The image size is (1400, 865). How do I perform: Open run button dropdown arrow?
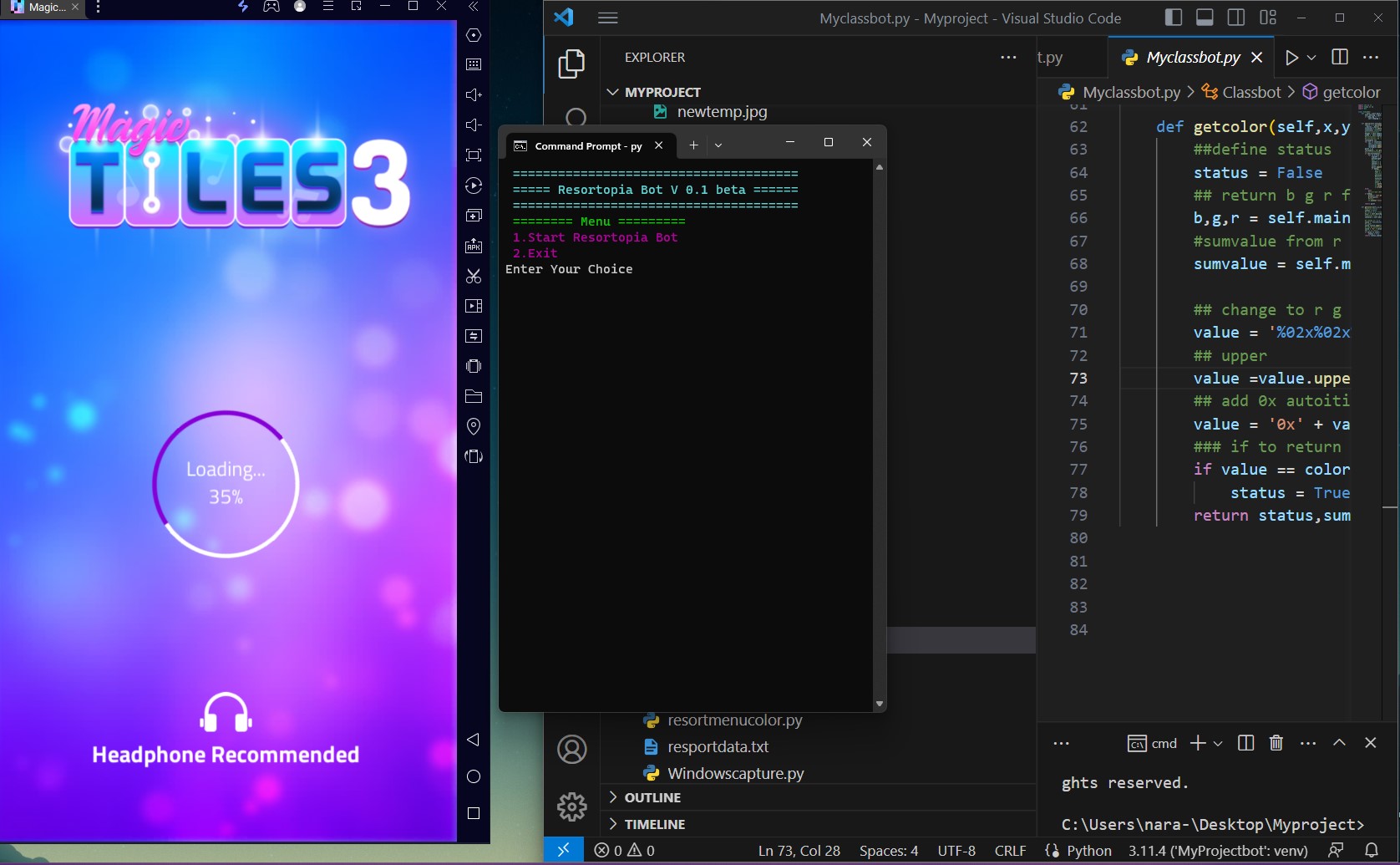click(1311, 58)
